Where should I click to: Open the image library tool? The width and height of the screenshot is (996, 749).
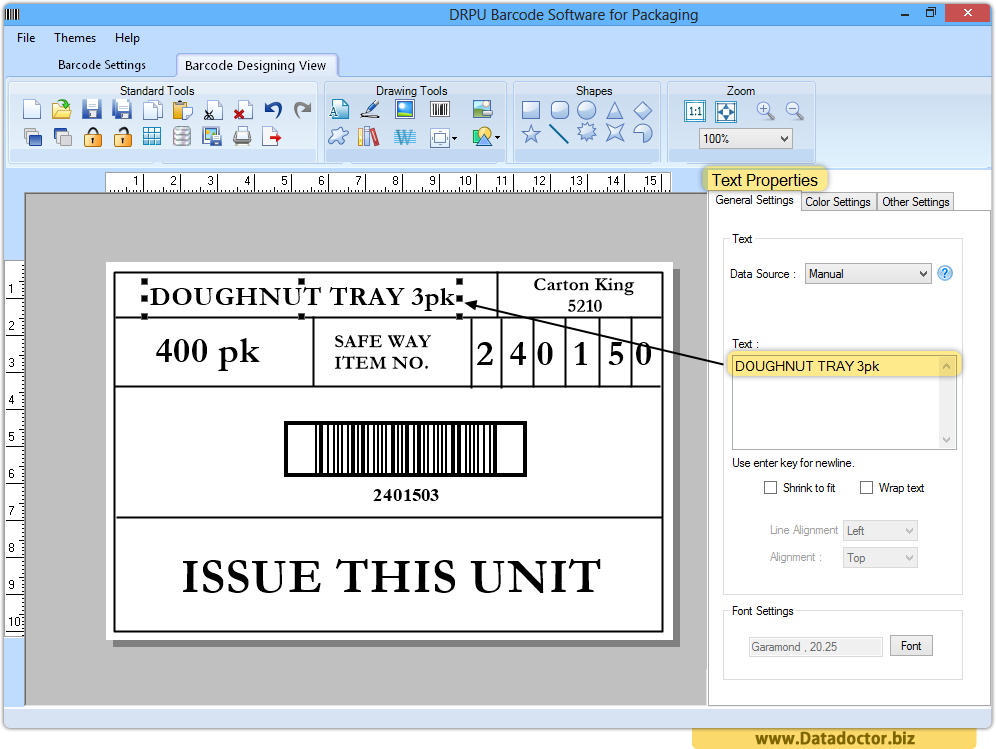coord(483,109)
